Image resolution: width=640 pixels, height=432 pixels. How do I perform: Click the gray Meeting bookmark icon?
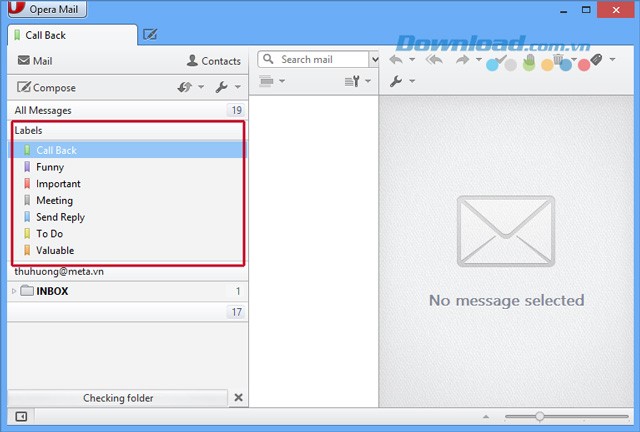point(27,200)
